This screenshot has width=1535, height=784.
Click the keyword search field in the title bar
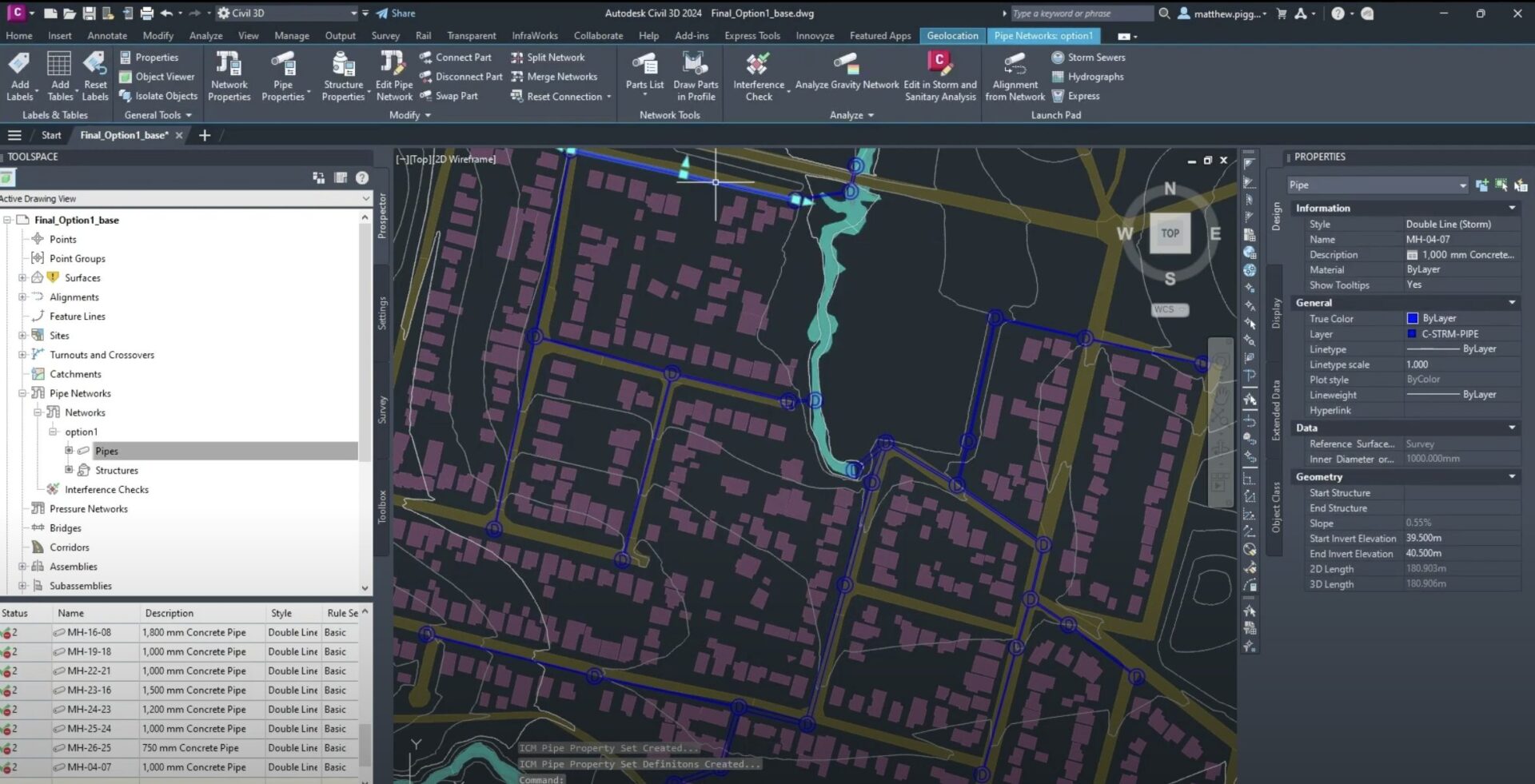[1079, 13]
